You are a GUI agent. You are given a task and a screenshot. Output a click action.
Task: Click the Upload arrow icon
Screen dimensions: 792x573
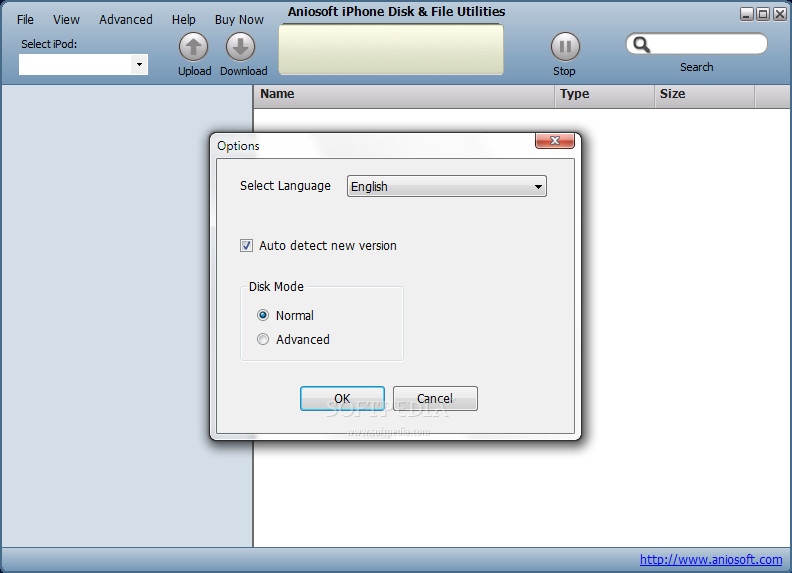(193, 47)
